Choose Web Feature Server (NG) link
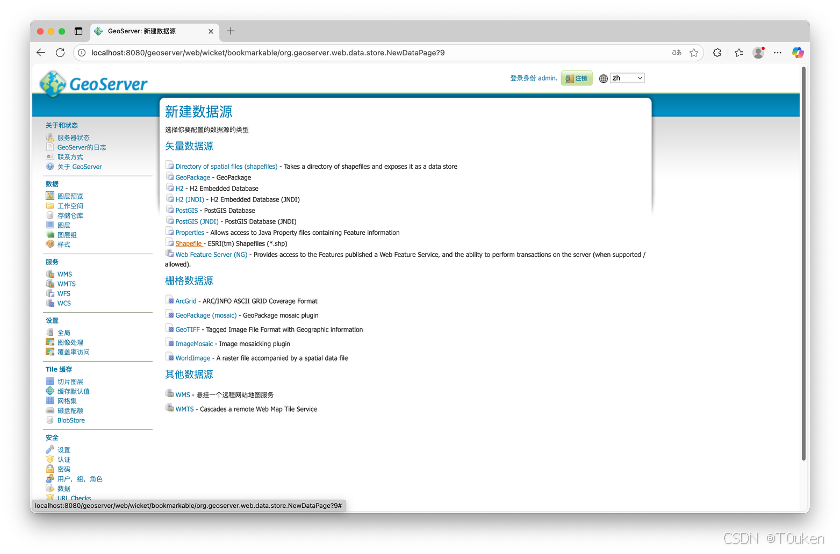This screenshot has width=840, height=554. tap(211, 254)
